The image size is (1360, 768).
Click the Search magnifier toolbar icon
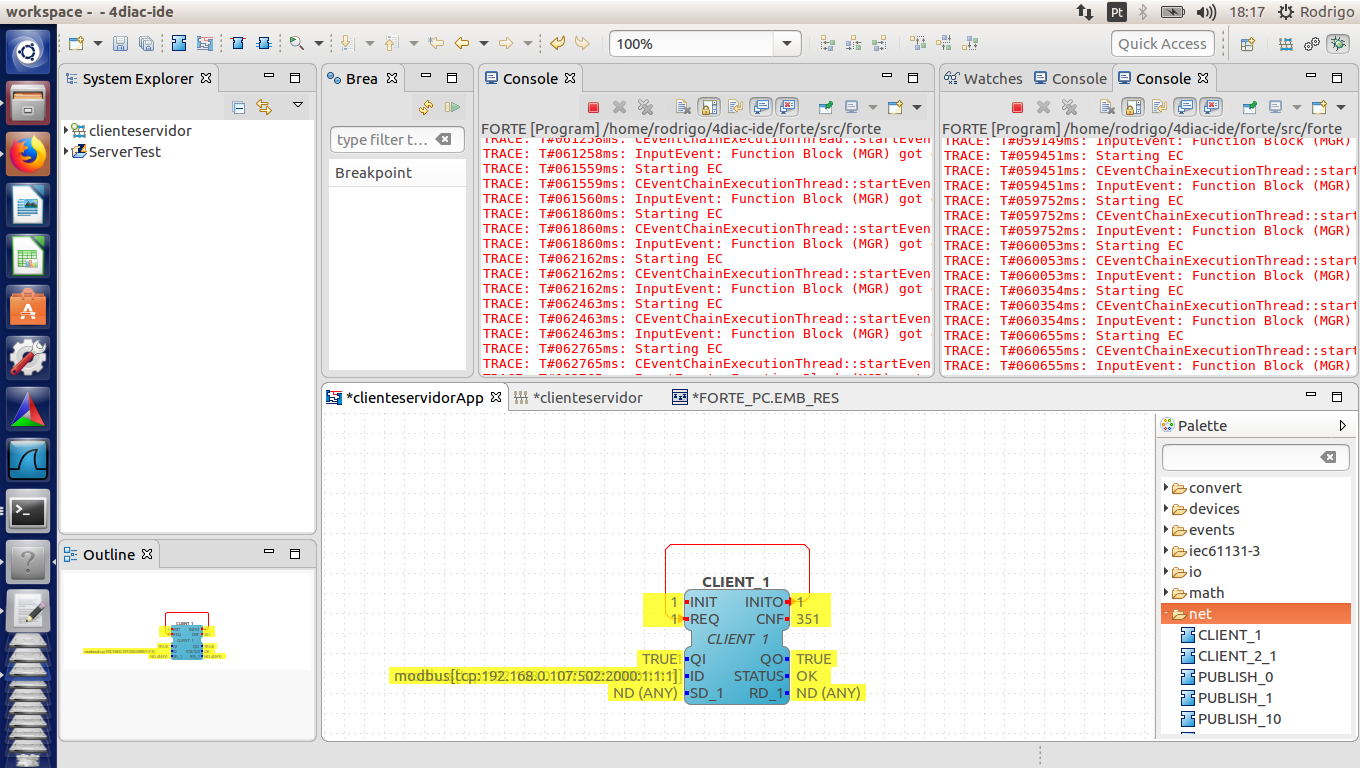pyautogui.click(x=296, y=44)
